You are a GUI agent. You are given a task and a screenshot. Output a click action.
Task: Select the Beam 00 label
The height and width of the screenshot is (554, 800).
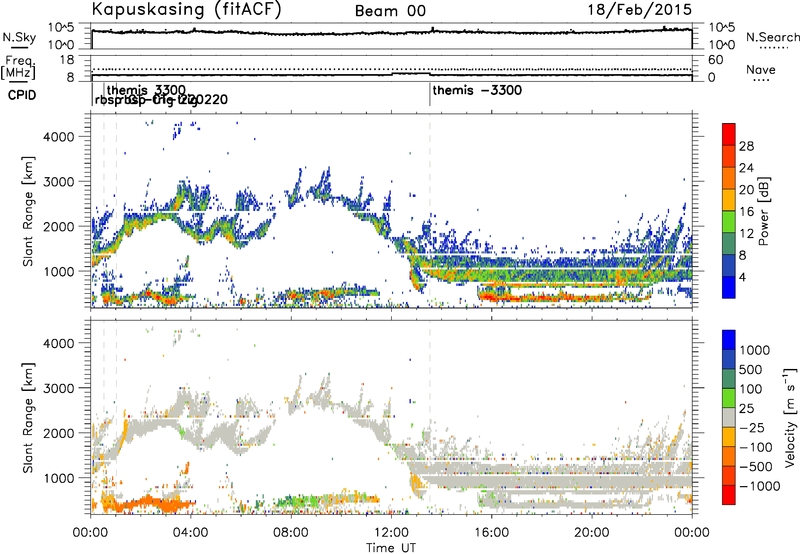point(390,11)
